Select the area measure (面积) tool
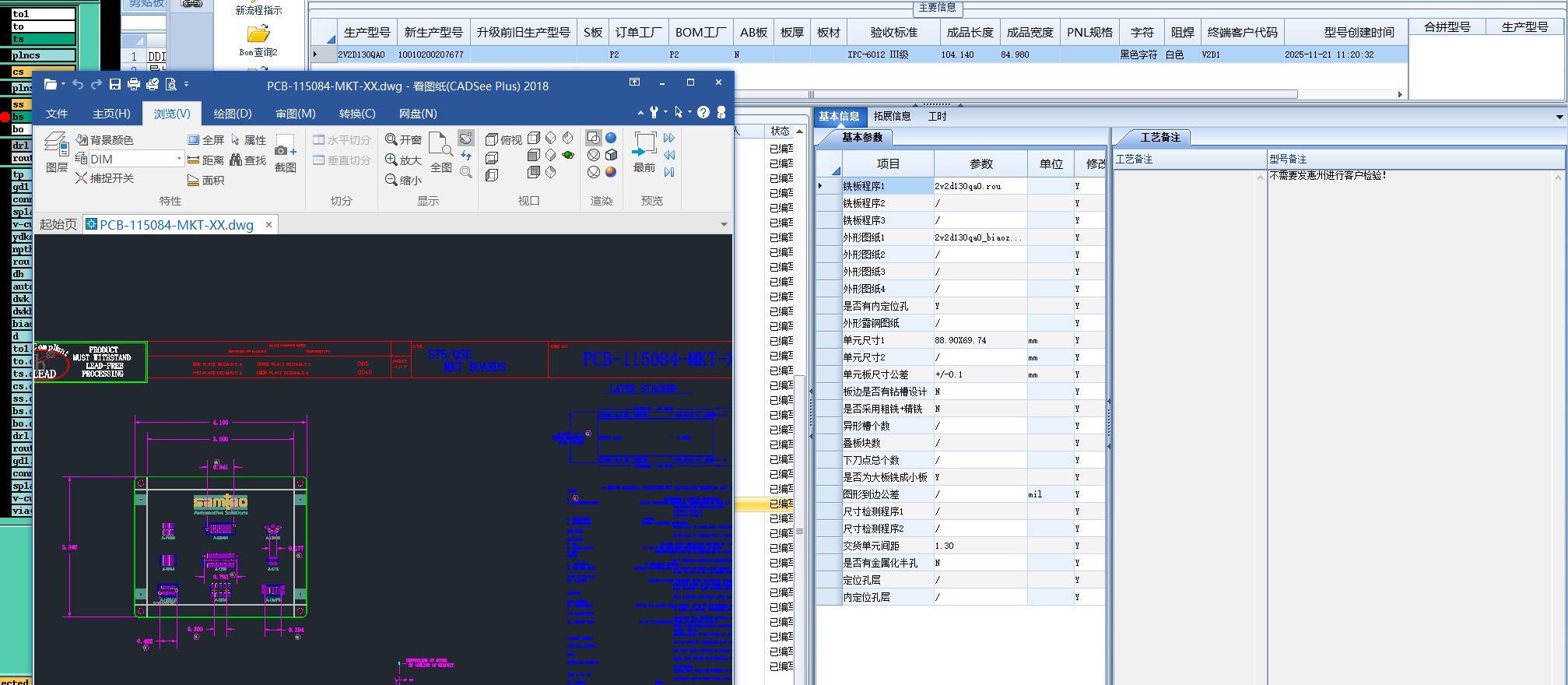 (205, 180)
